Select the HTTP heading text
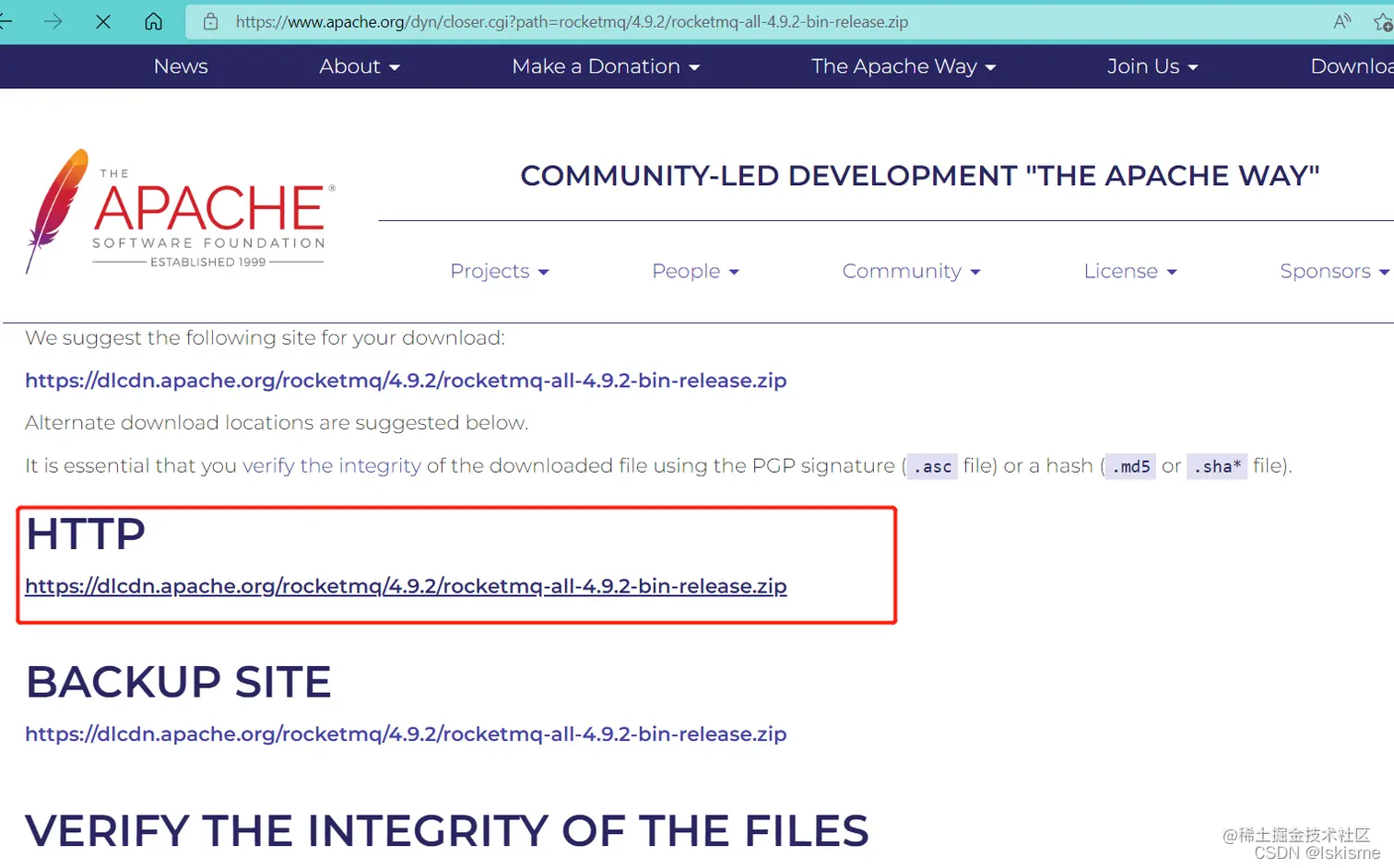Screen dimensions: 1394x868 pos(86,534)
